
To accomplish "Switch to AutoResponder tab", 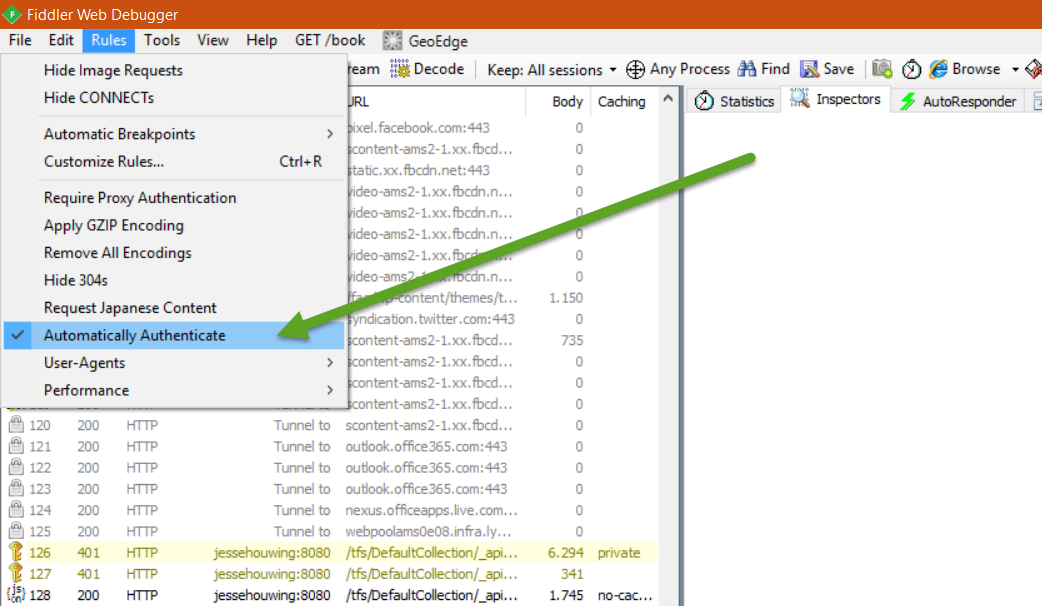I will coord(959,102).
